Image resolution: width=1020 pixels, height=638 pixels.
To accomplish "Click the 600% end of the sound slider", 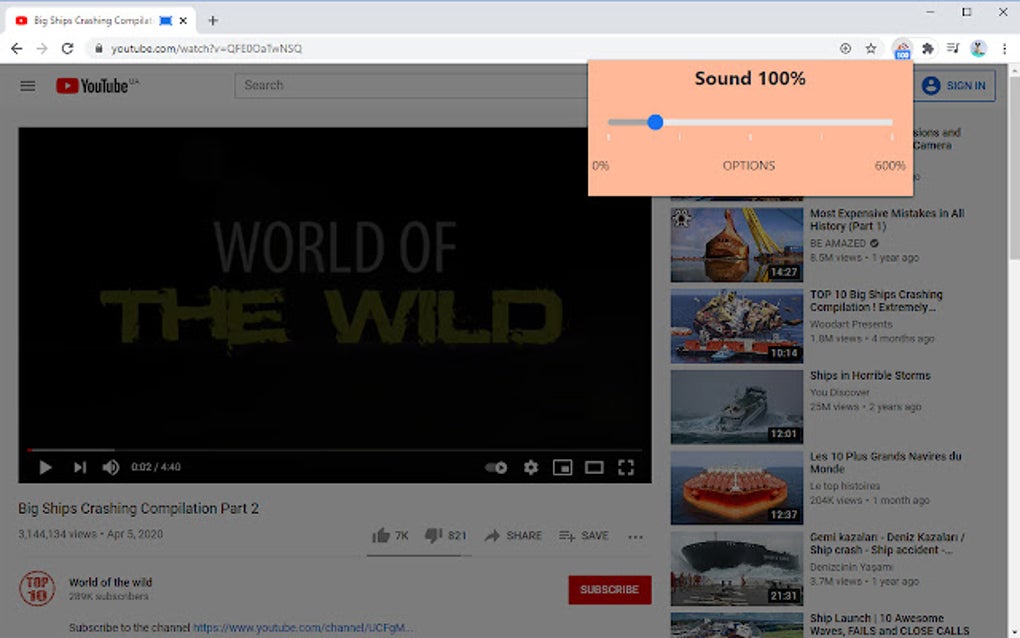I will point(891,122).
